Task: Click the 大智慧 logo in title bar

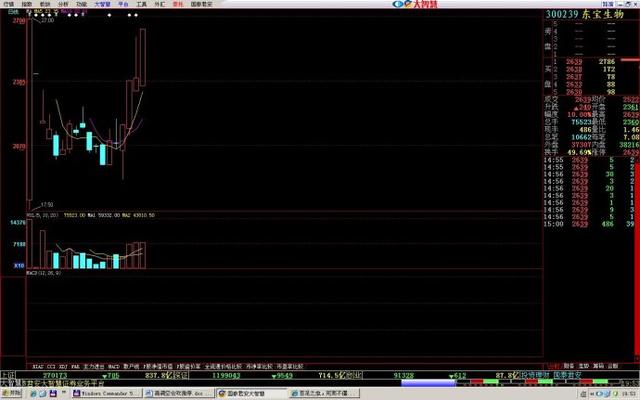Action: click(414, 4)
